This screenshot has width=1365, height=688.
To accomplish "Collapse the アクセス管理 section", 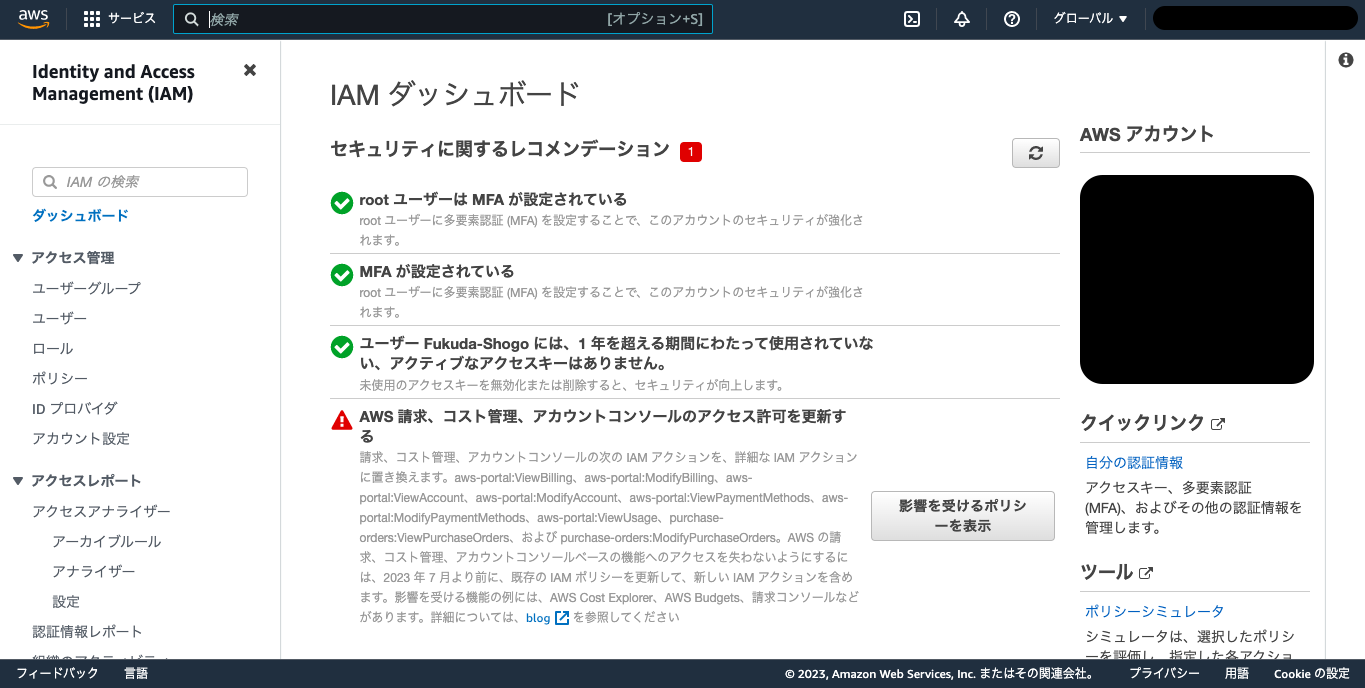I will click(x=17, y=257).
